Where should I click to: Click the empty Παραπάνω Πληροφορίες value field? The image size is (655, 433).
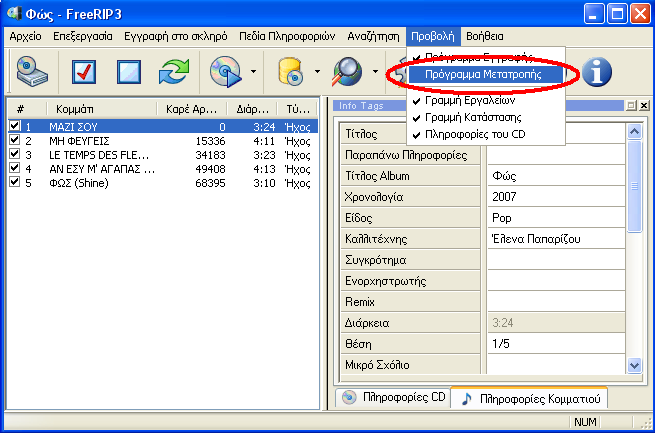click(556, 155)
